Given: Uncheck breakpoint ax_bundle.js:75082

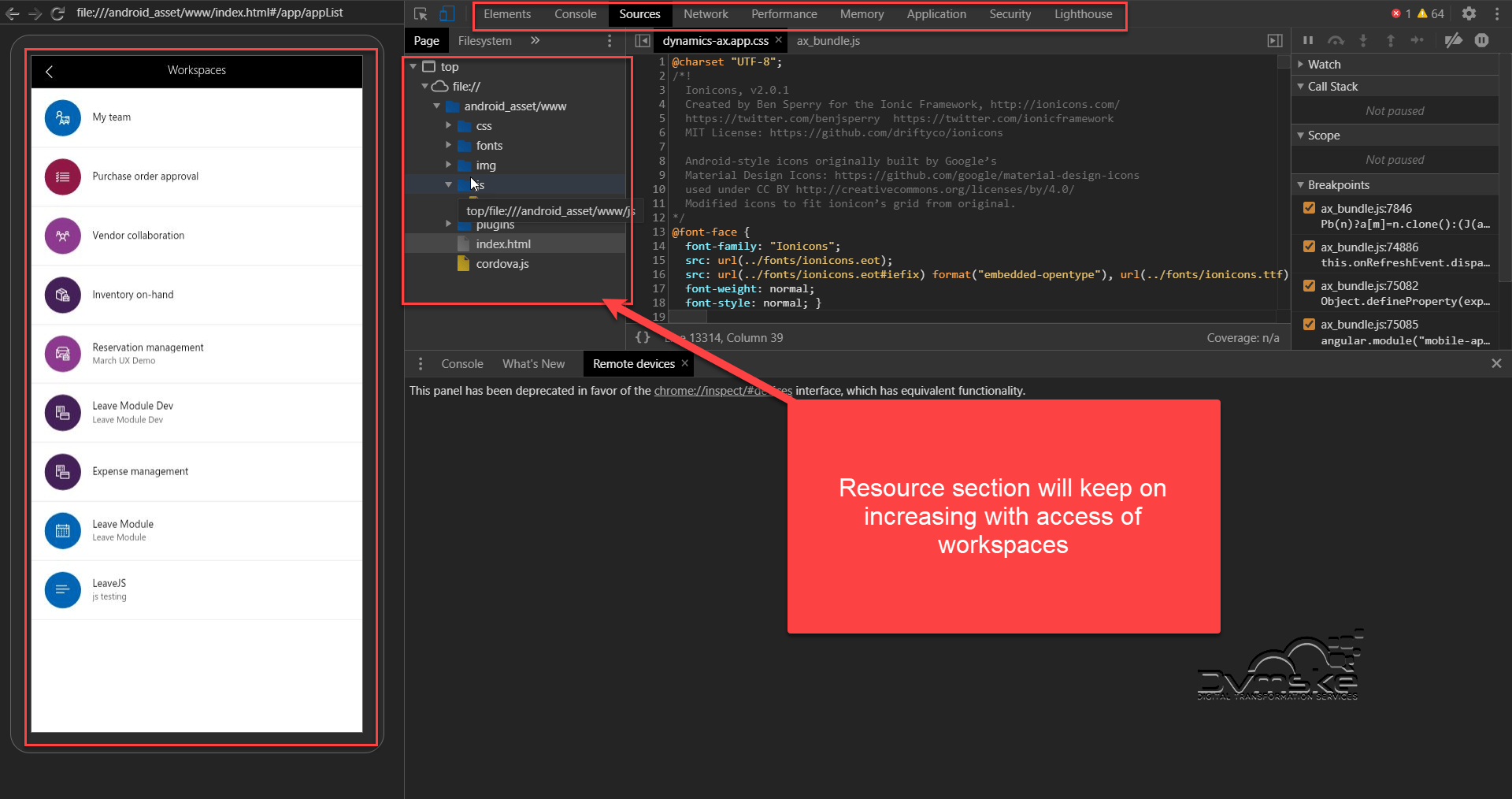Looking at the screenshot, I should click(1309, 285).
